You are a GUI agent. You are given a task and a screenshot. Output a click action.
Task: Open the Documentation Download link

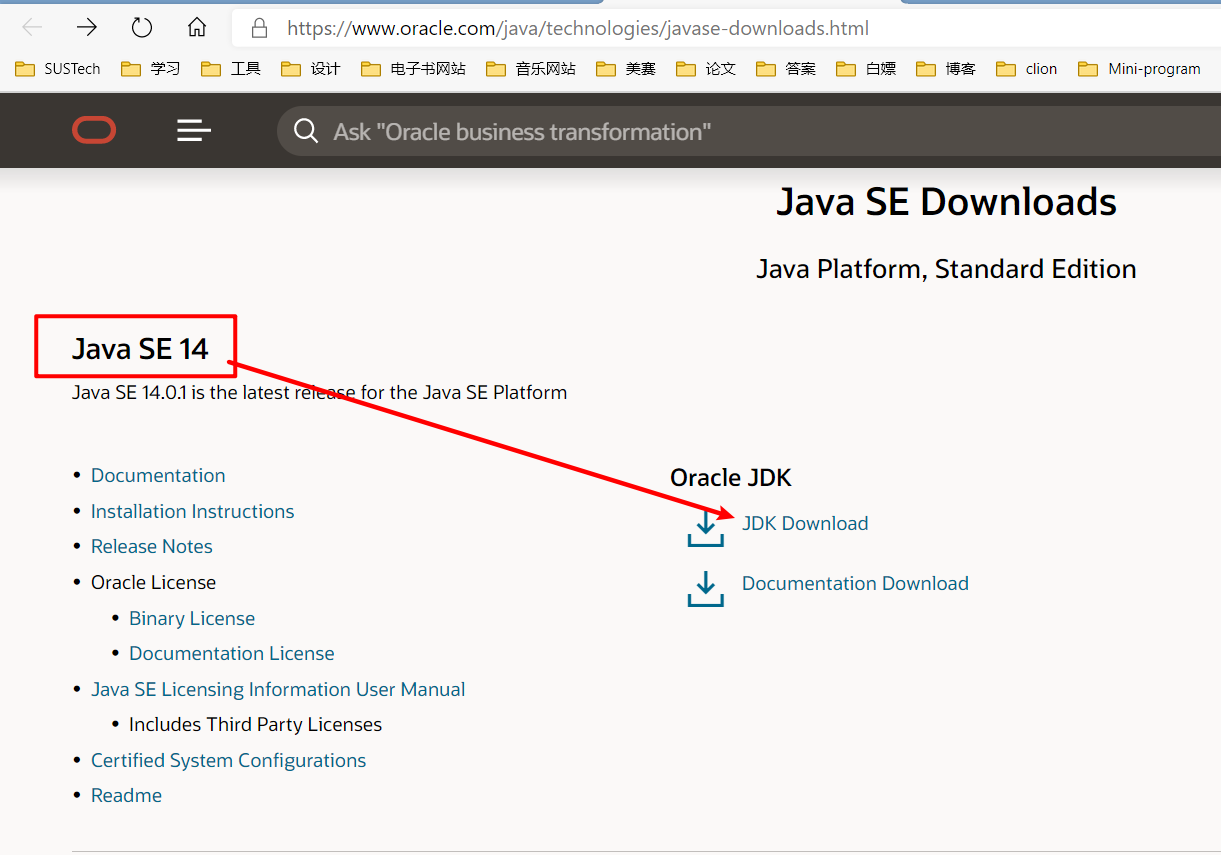click(855, 583)
